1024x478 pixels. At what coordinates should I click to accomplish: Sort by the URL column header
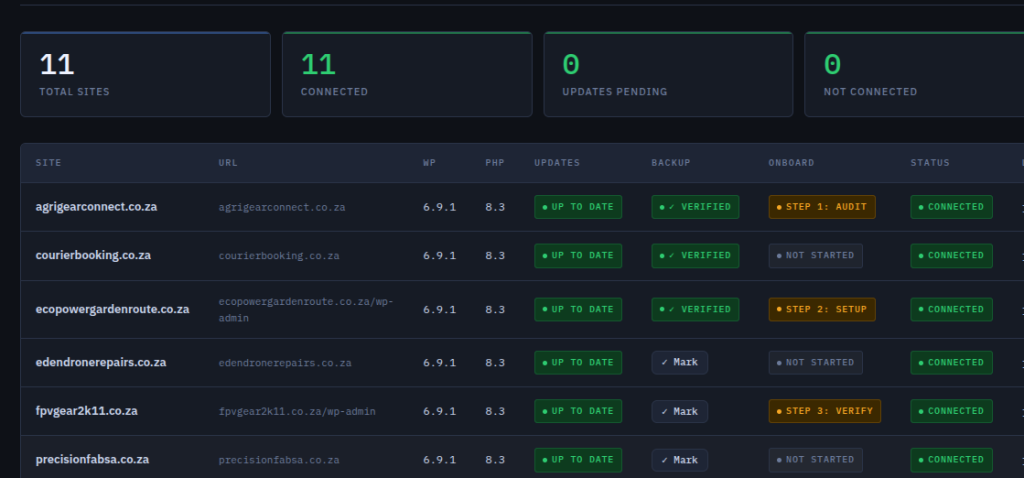227,163
